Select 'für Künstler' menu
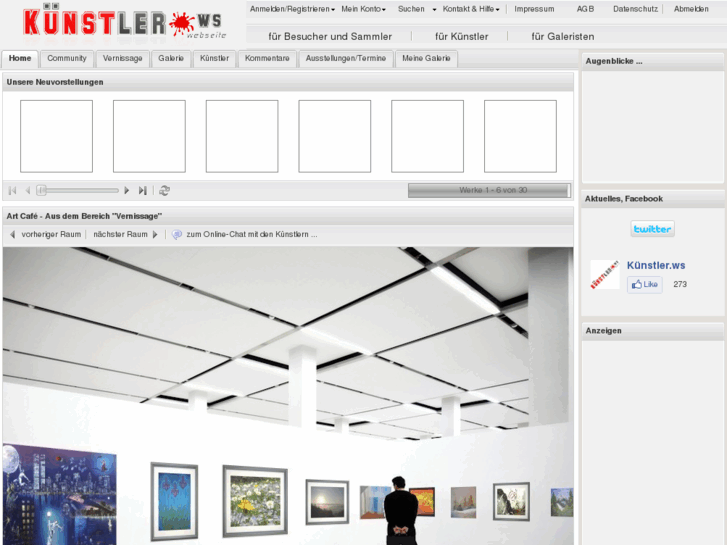This screenshot has width=727, height=545. 461,37
